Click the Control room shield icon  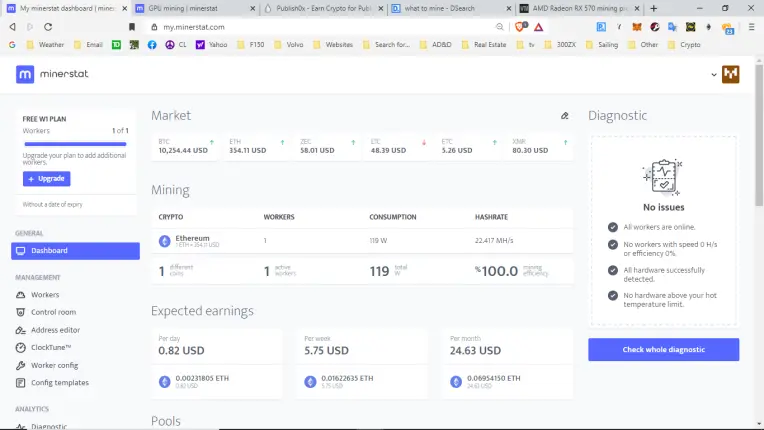pyautogui.click(x=20, y=312)
